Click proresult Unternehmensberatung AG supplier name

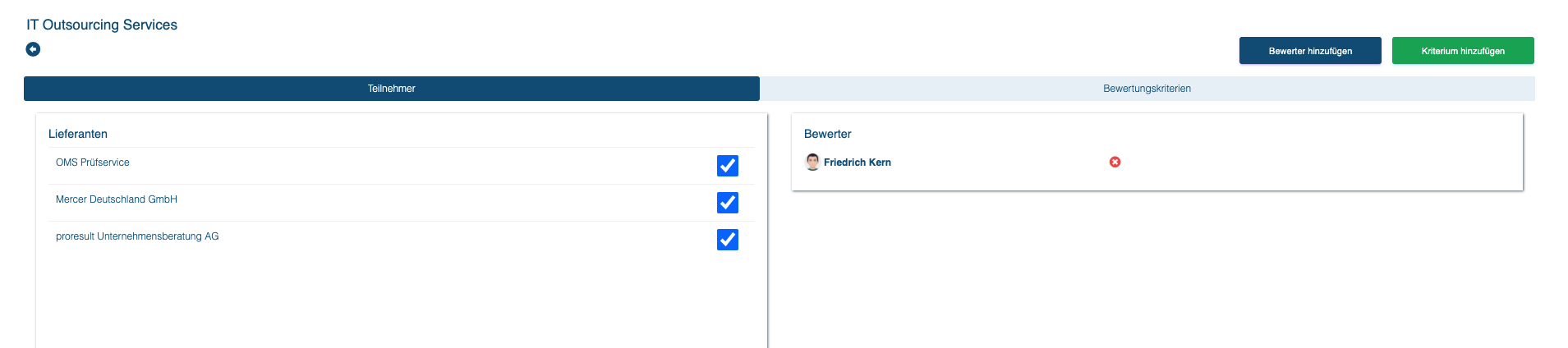point(137,236)
